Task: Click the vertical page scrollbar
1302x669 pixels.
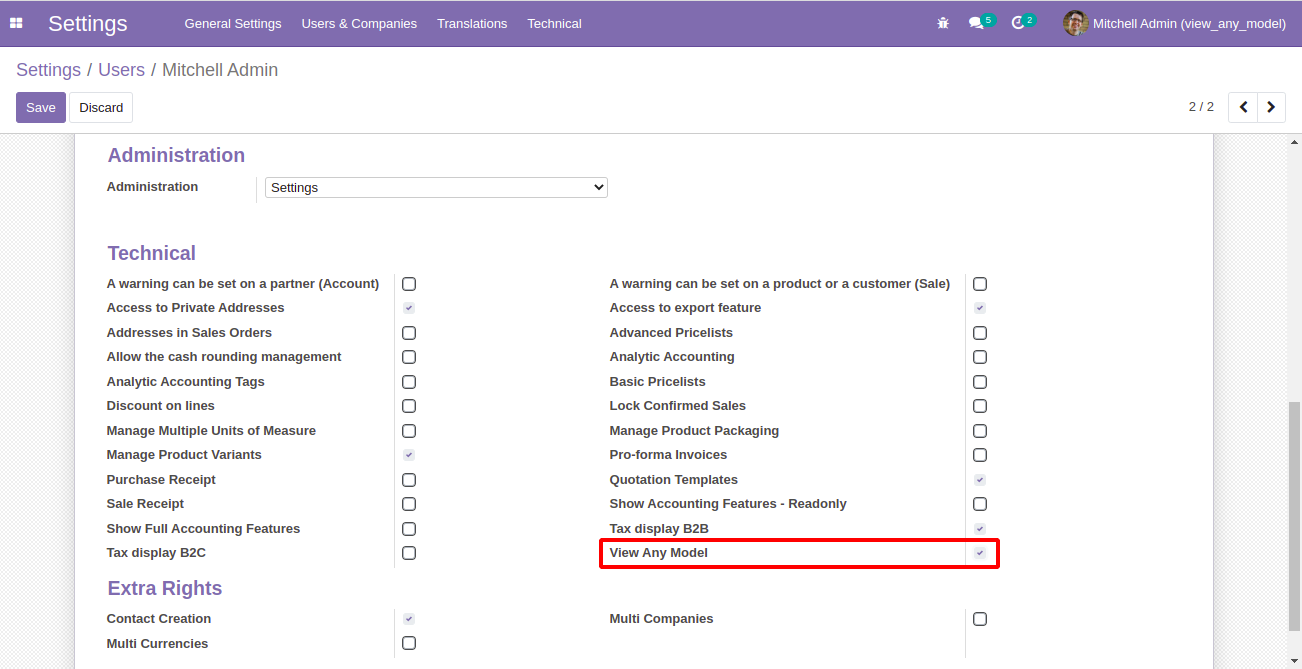Action: [1294, 515]
